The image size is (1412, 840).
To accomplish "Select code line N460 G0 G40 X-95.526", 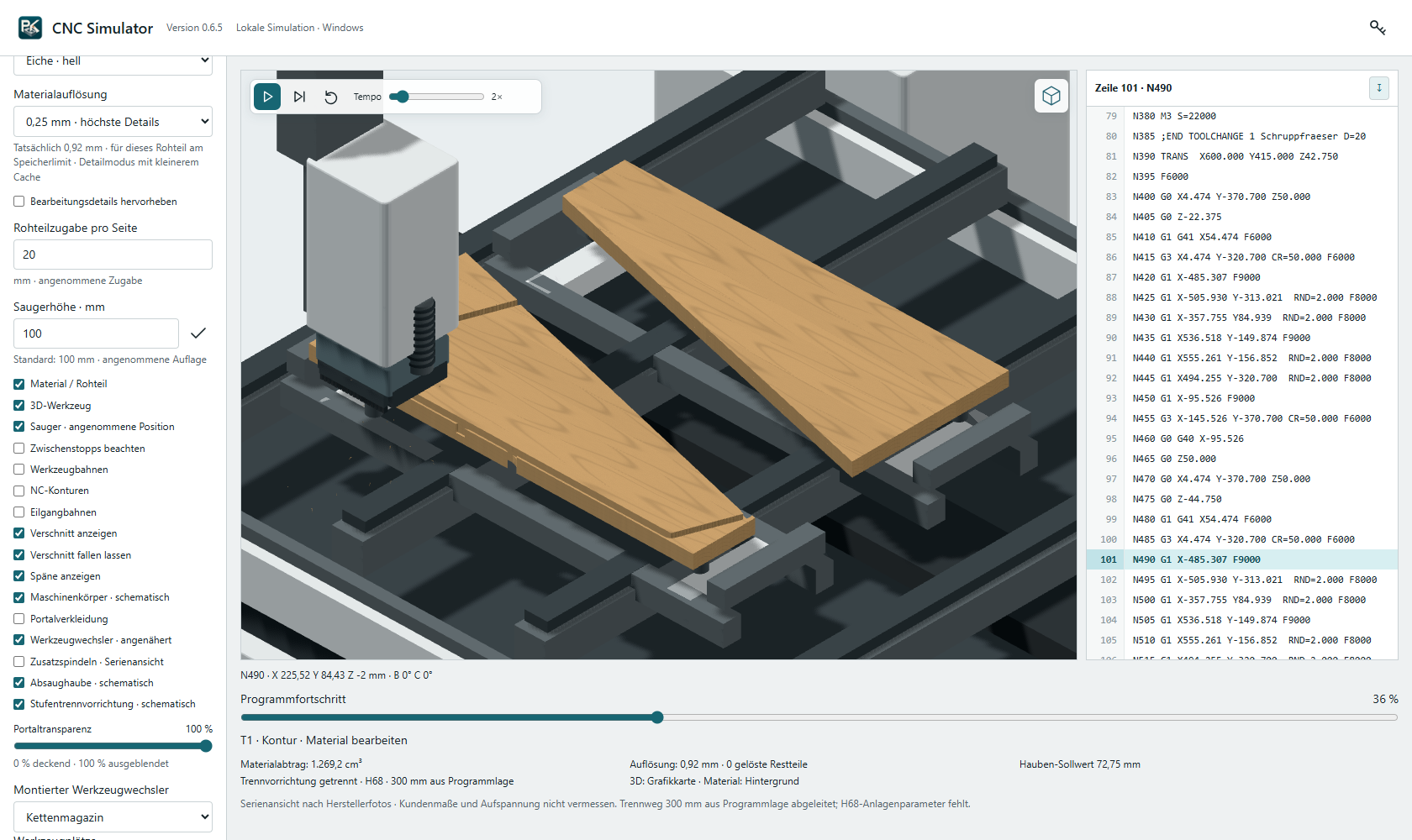I will point(1242,438).
